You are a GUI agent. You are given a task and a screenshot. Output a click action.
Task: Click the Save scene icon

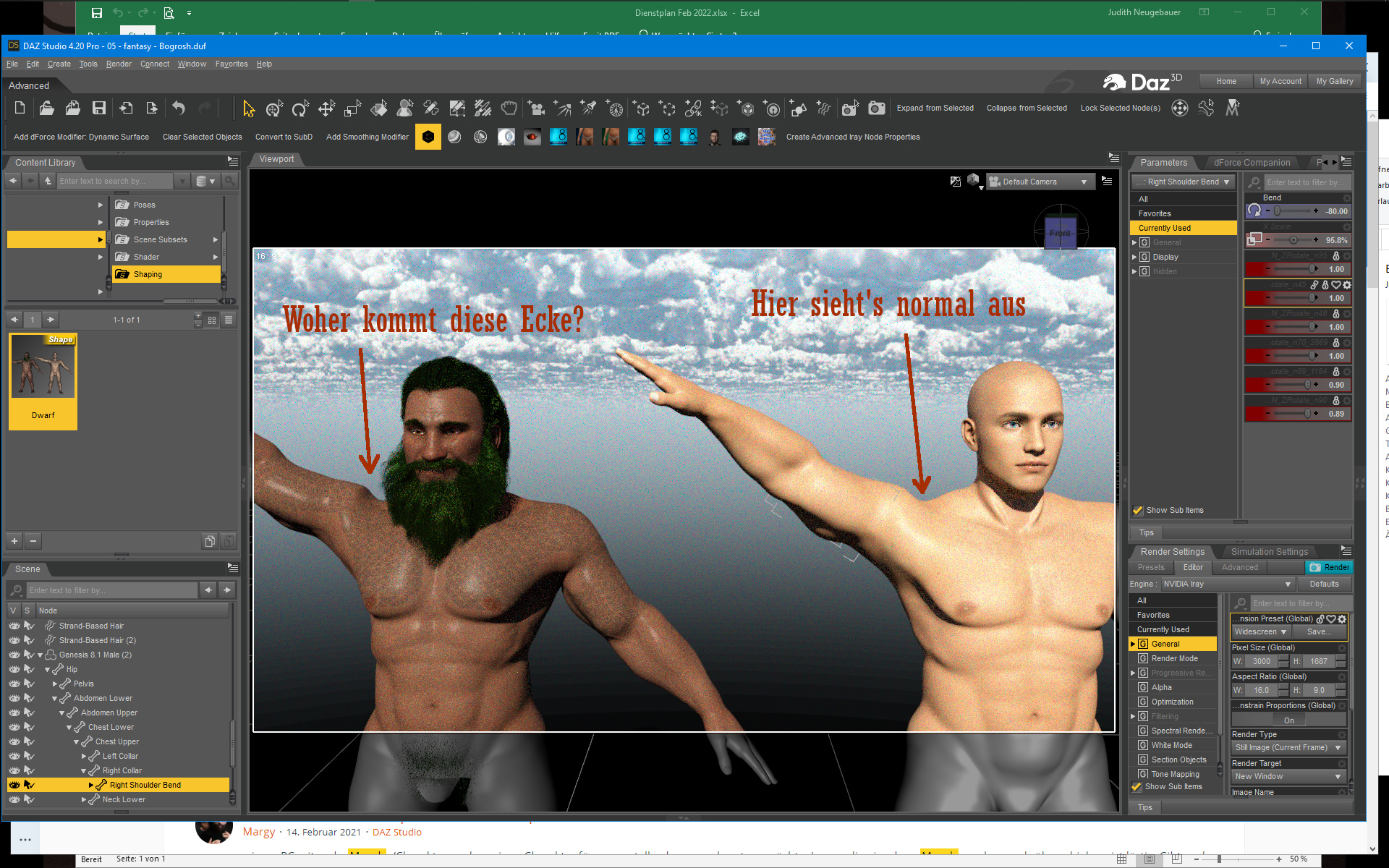pyautogui.click(x=99, y=109)
